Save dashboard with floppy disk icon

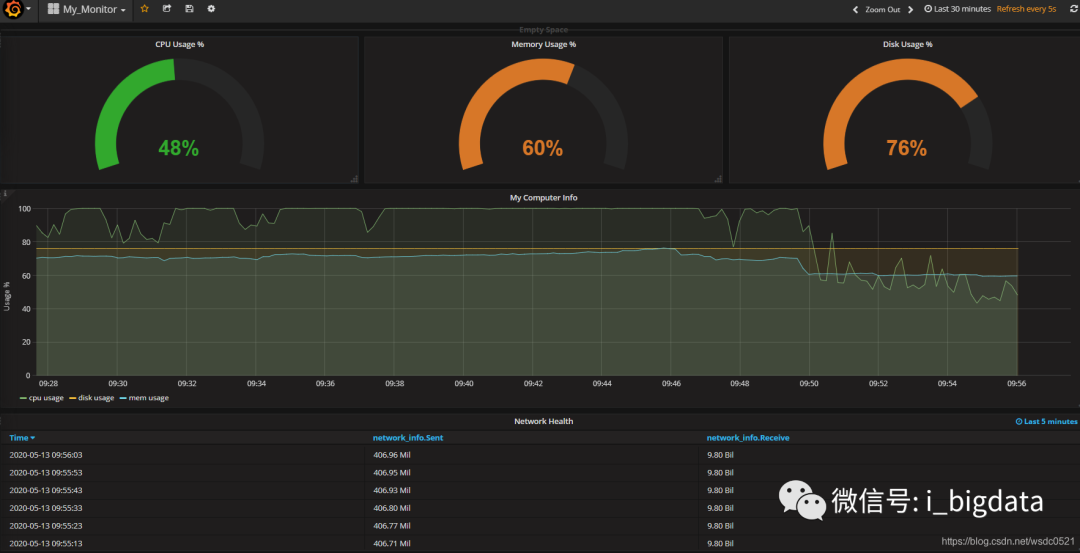pos(189,9)
